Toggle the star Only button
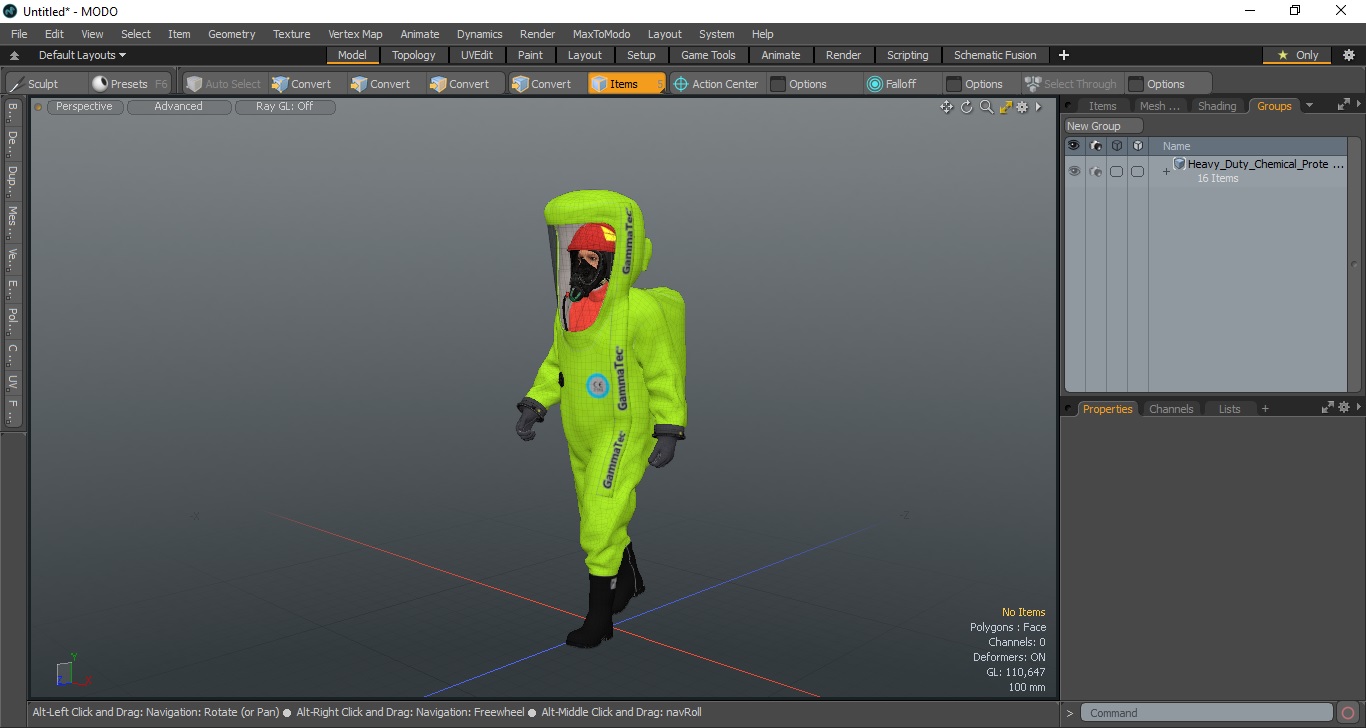 pyautogui.click(x=1298, y=55)
